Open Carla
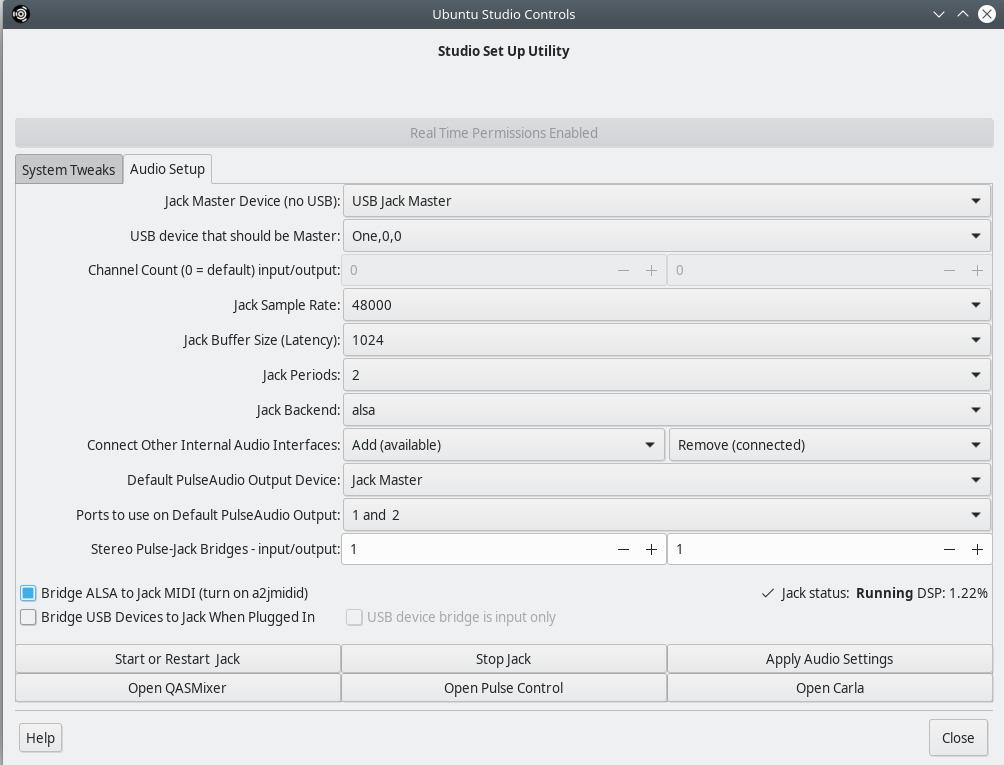 coord(830,688)
